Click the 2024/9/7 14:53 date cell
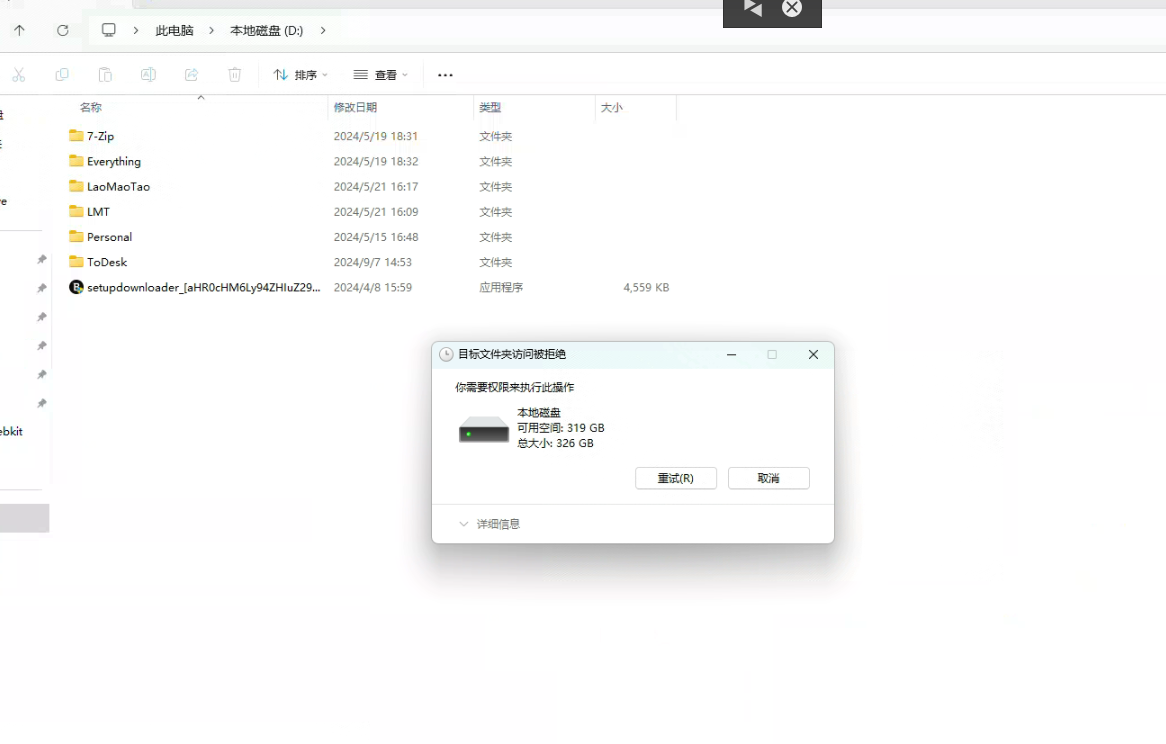The width and height of the screenshot is (1166, 744). tap(373, 262)
